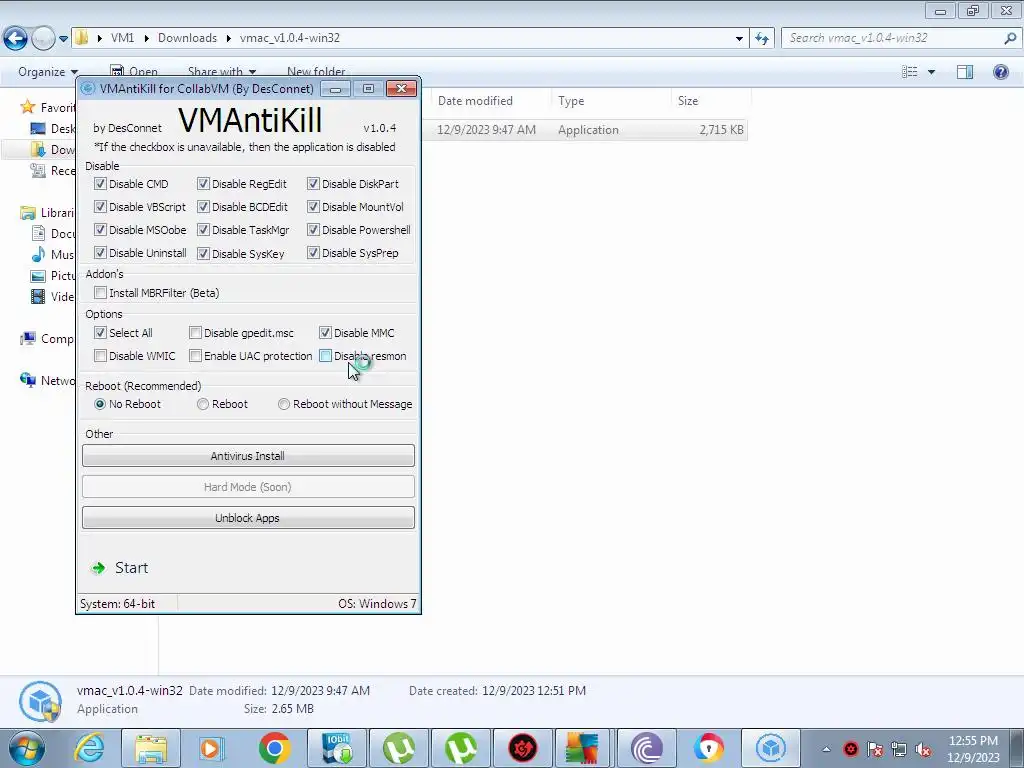Open Recent Pages arrow next to Forward
The height and width of the screenshot is (768, 1024).
tap(63, 39)
